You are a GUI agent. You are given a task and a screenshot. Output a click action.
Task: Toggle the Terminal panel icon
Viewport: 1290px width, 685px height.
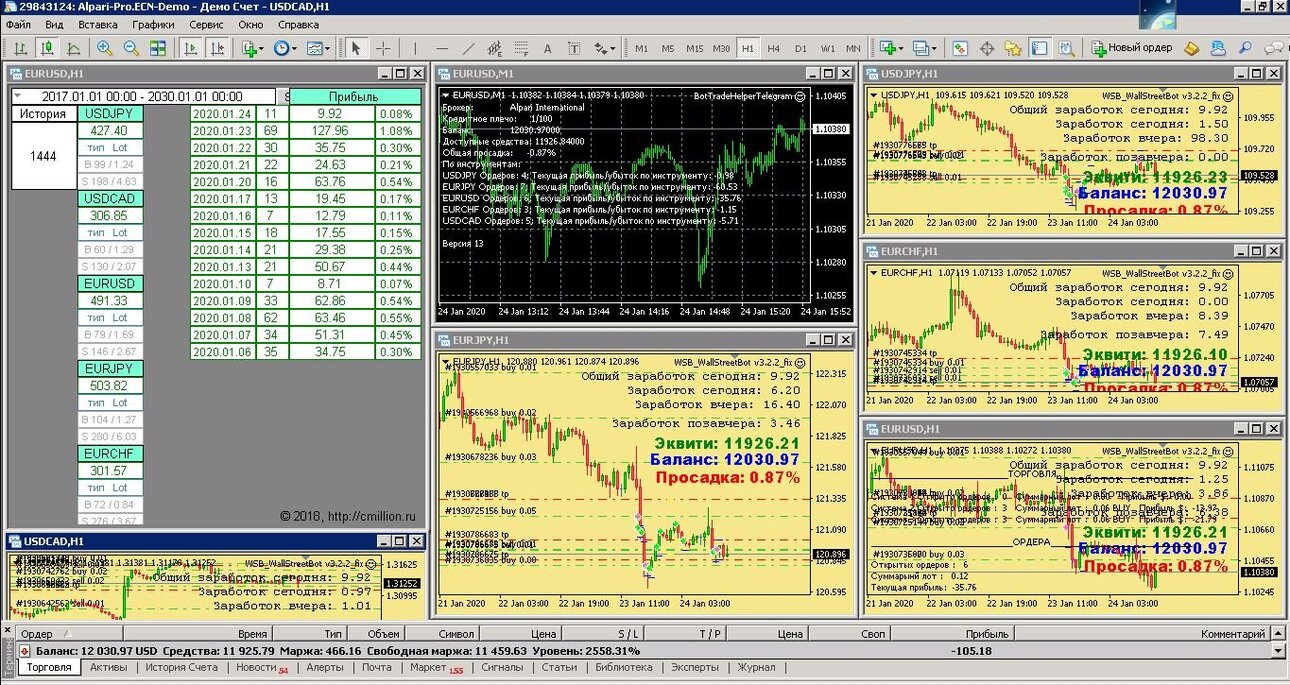tap(1040, 48)
